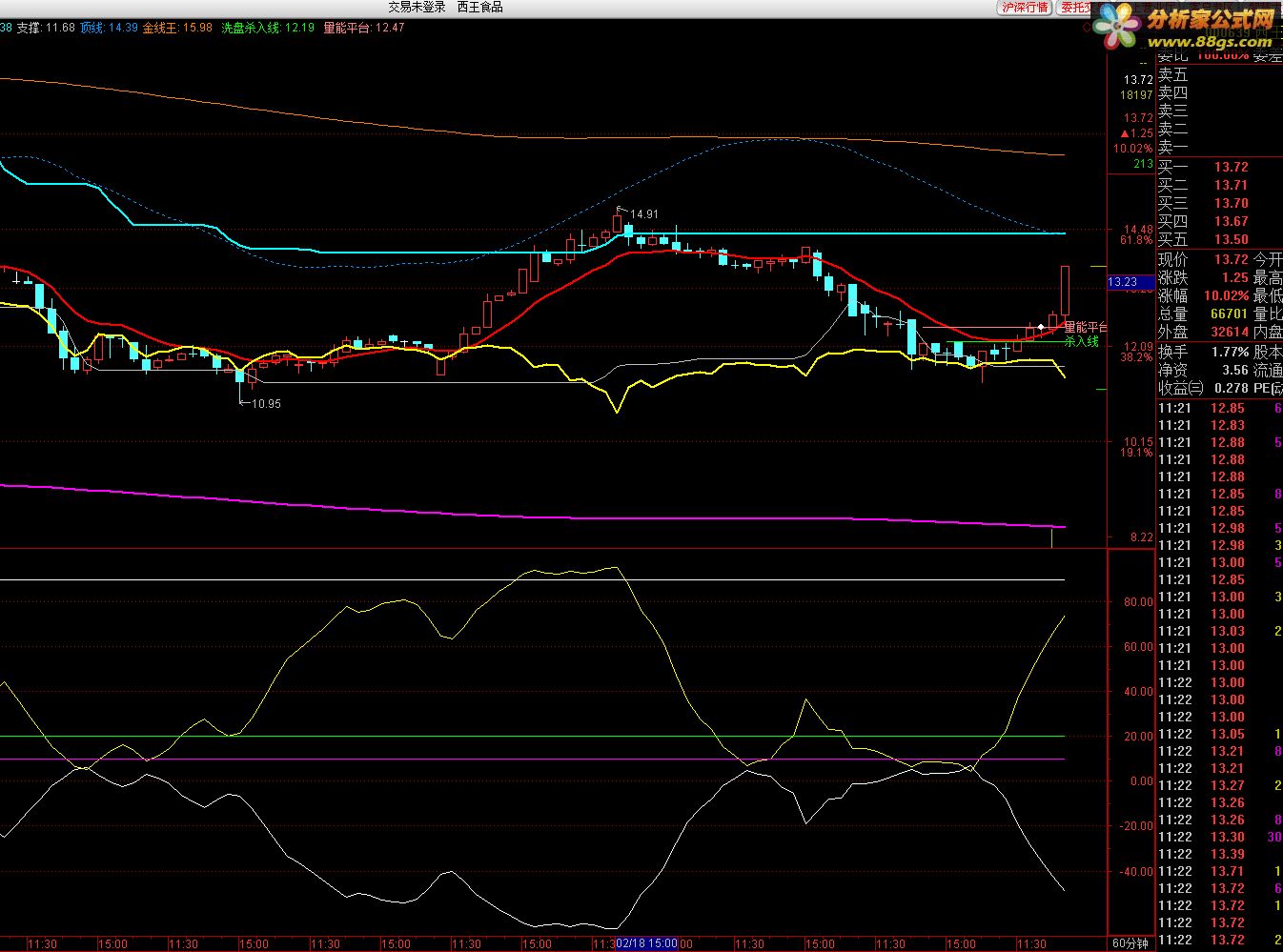Select the 量能平台: 12.47 indicator label
This screenshot has width=1283, height=952.
(x=363, y=28)
